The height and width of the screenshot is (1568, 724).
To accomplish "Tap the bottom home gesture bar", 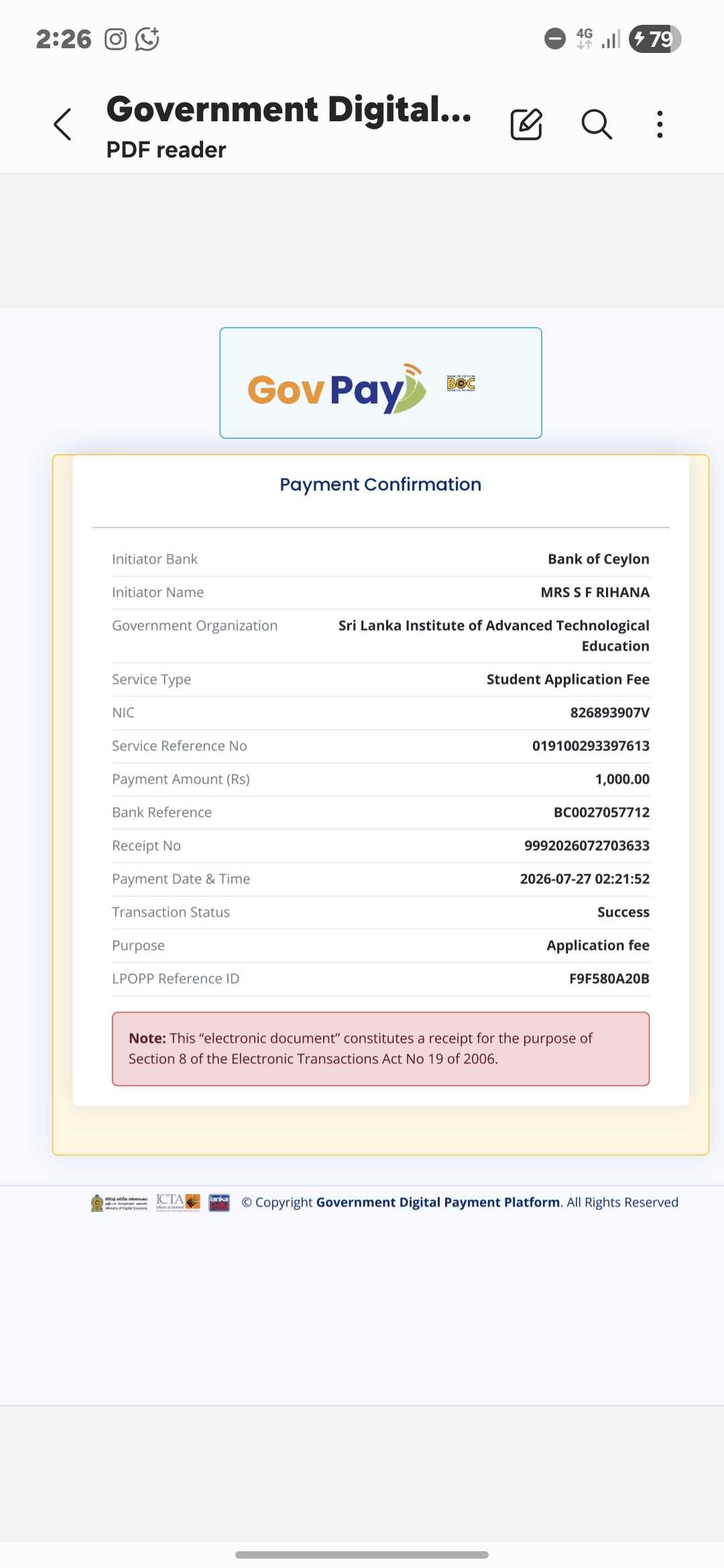I will tap(362, 1555).
